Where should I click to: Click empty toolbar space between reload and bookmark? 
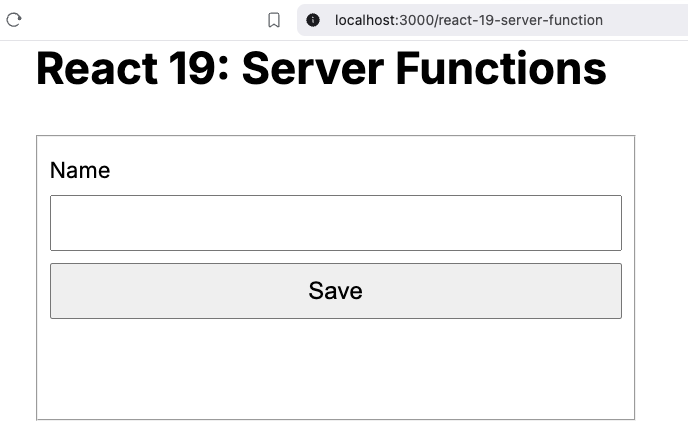pos(140,20)
